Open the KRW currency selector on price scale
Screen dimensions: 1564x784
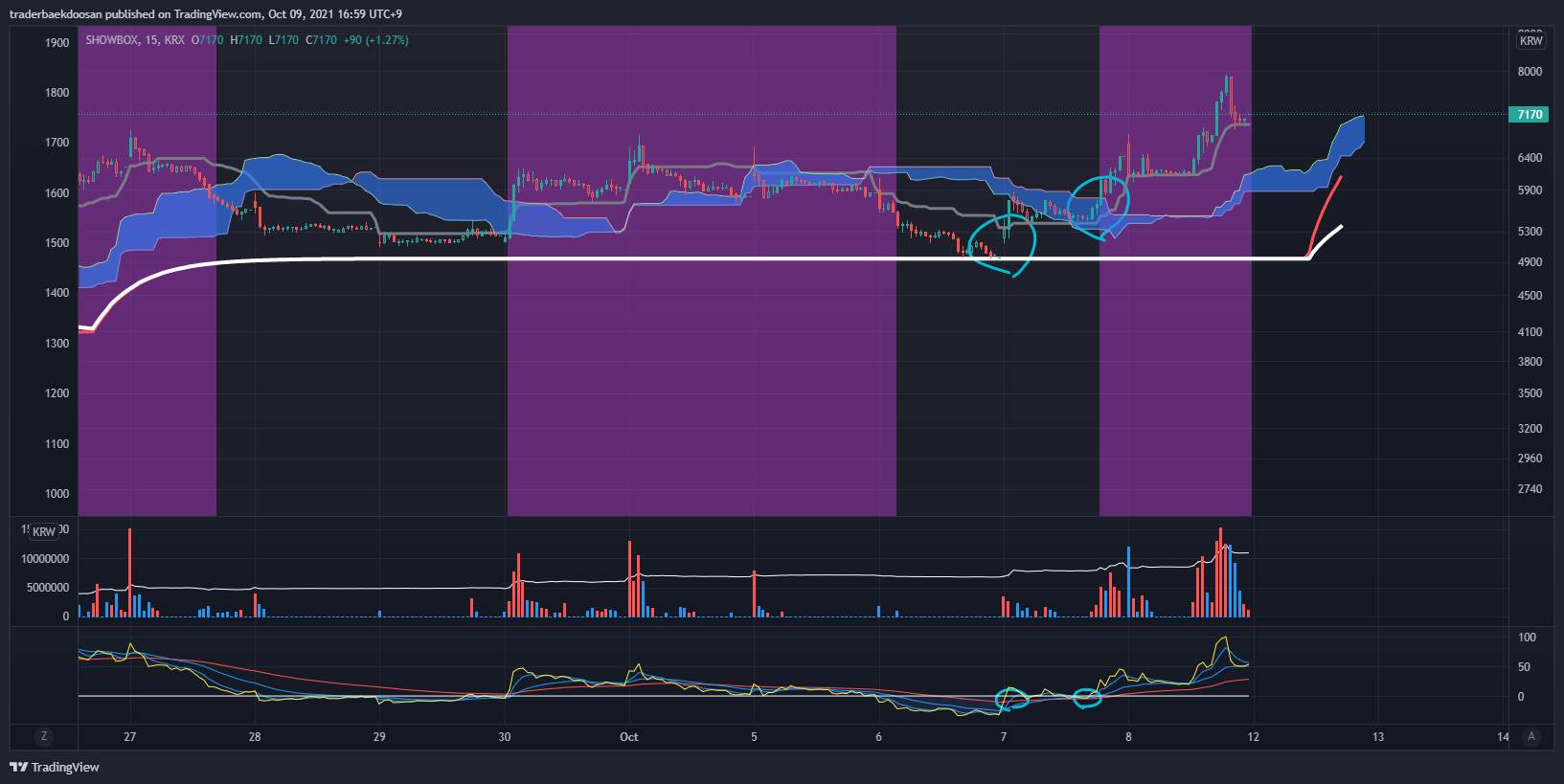(x=1530, y=40)
